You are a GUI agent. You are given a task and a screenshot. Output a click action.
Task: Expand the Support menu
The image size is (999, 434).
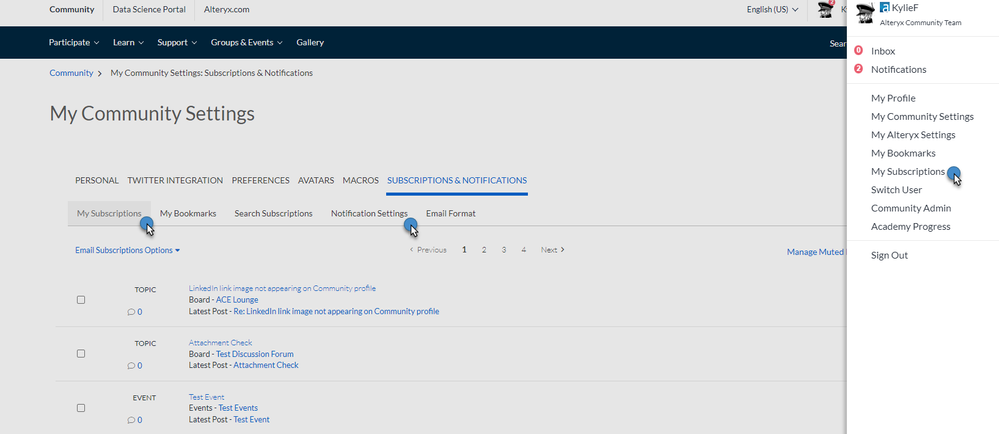coord(177,42)
